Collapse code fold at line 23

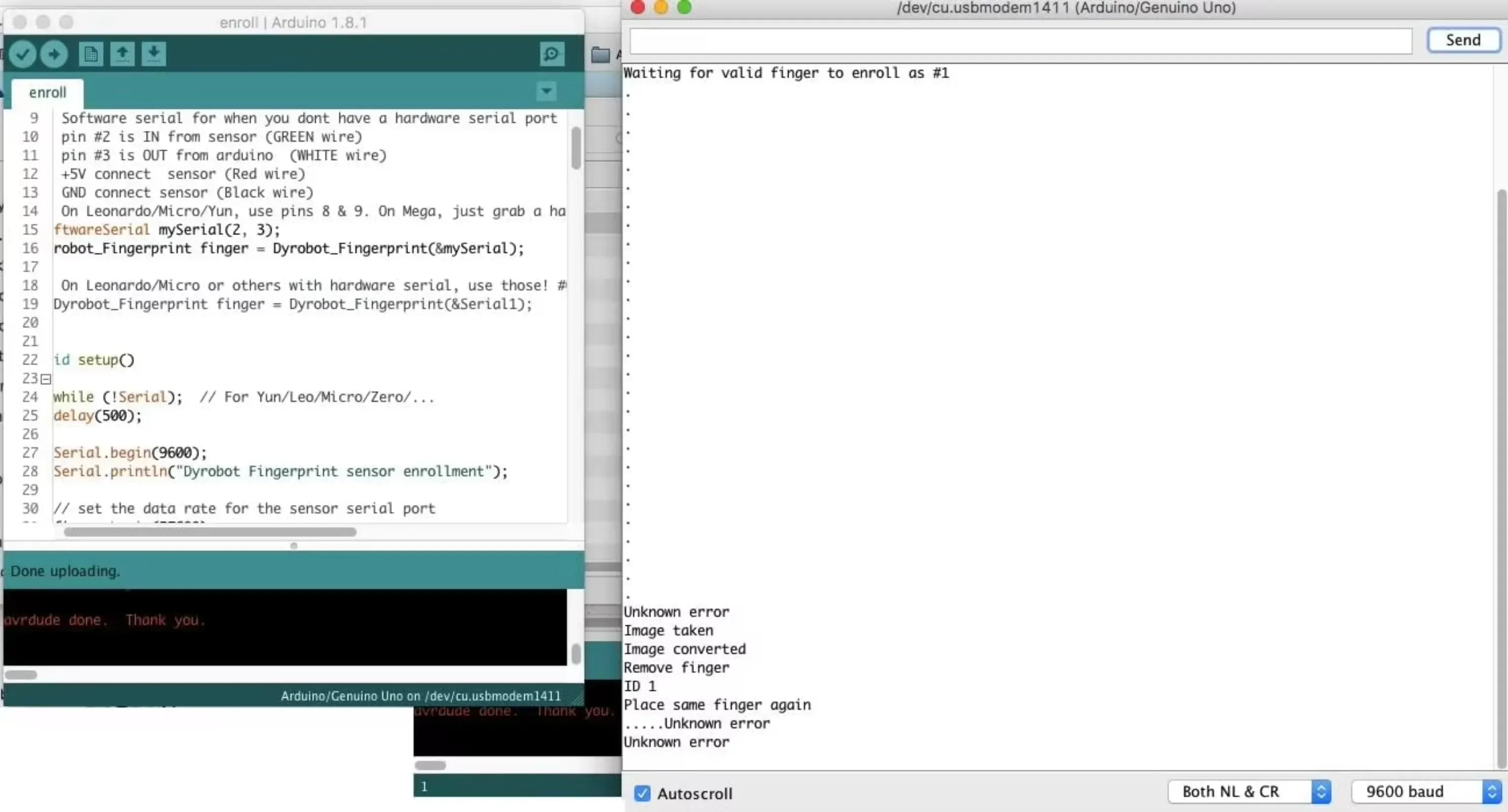click(x=46, y=380)
